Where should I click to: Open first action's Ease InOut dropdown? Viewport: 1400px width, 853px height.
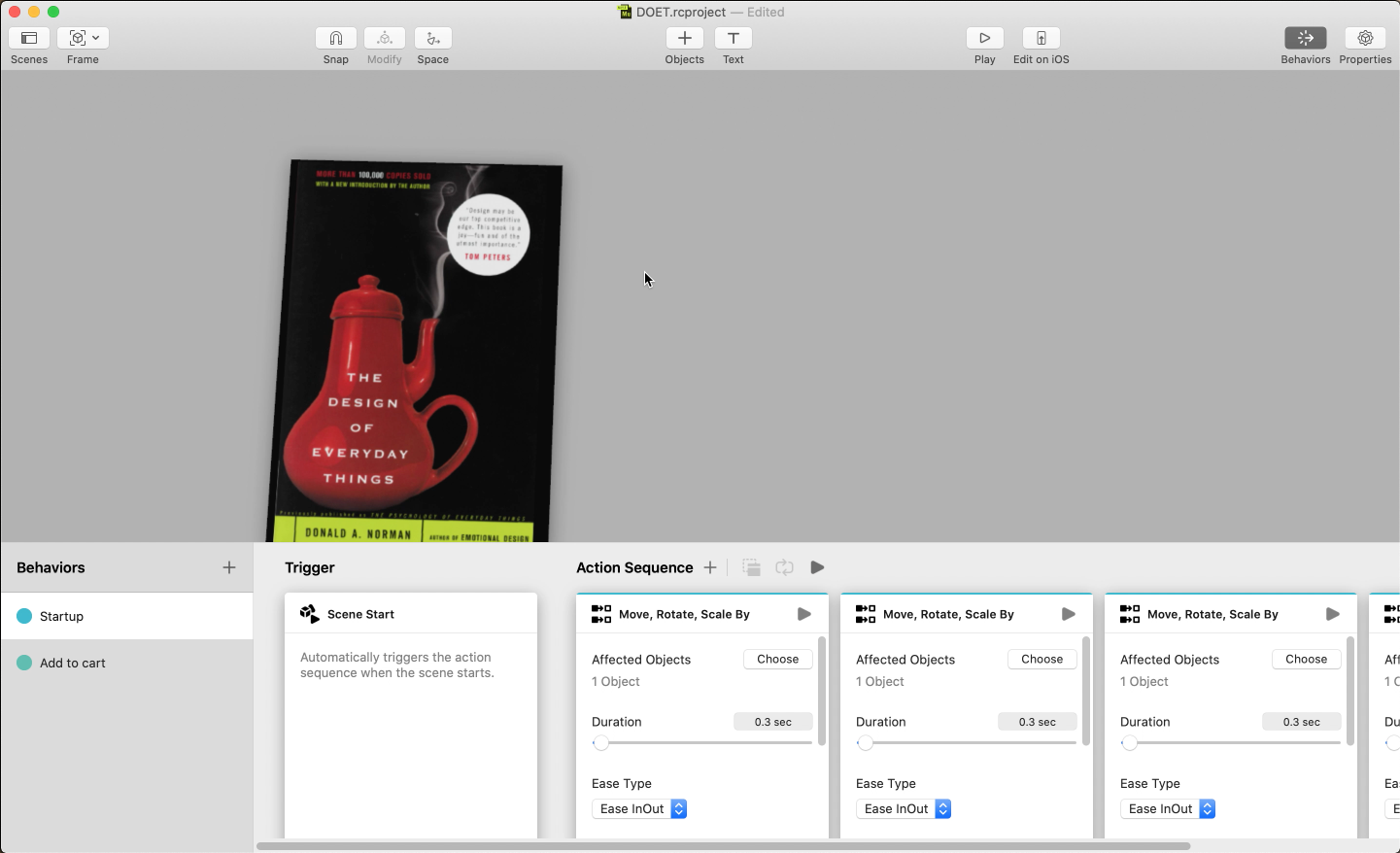point(639,808)
